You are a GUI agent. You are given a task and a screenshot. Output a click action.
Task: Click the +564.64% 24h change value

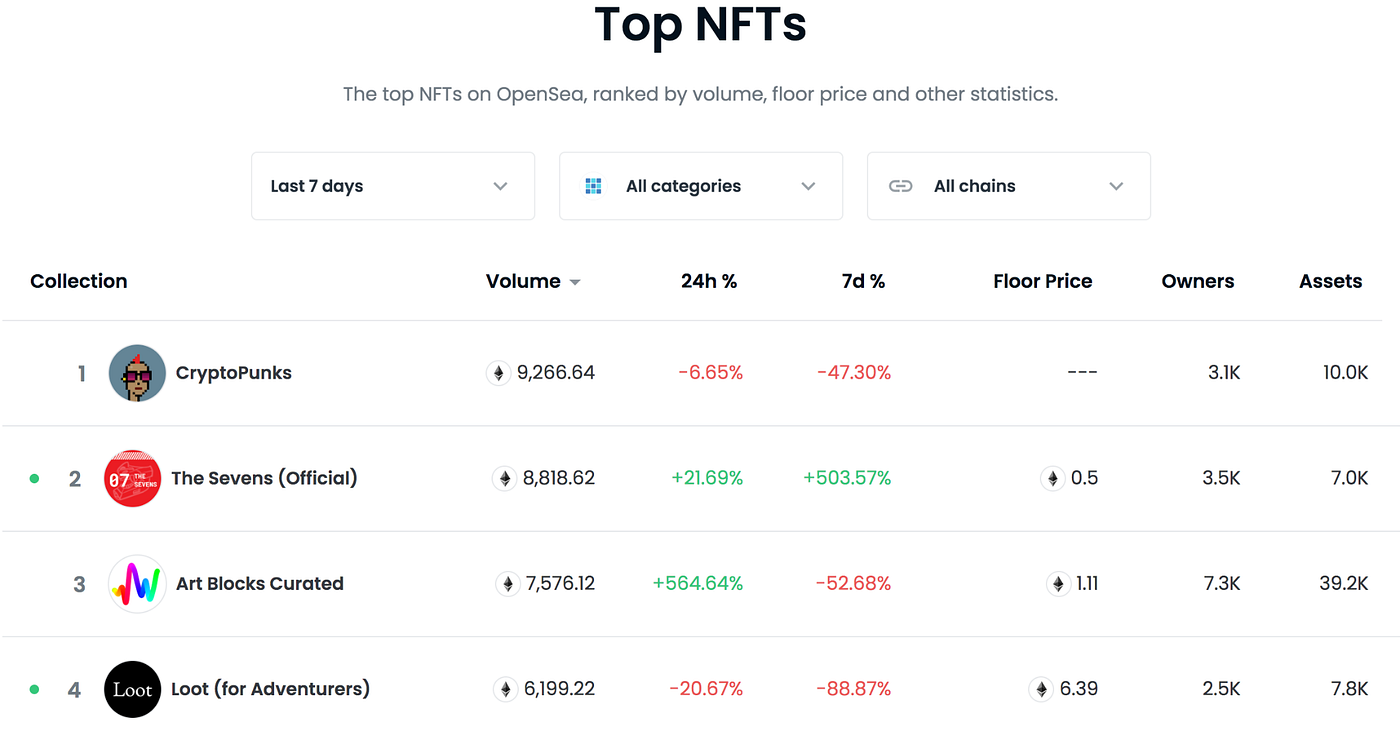coord(698,584)
